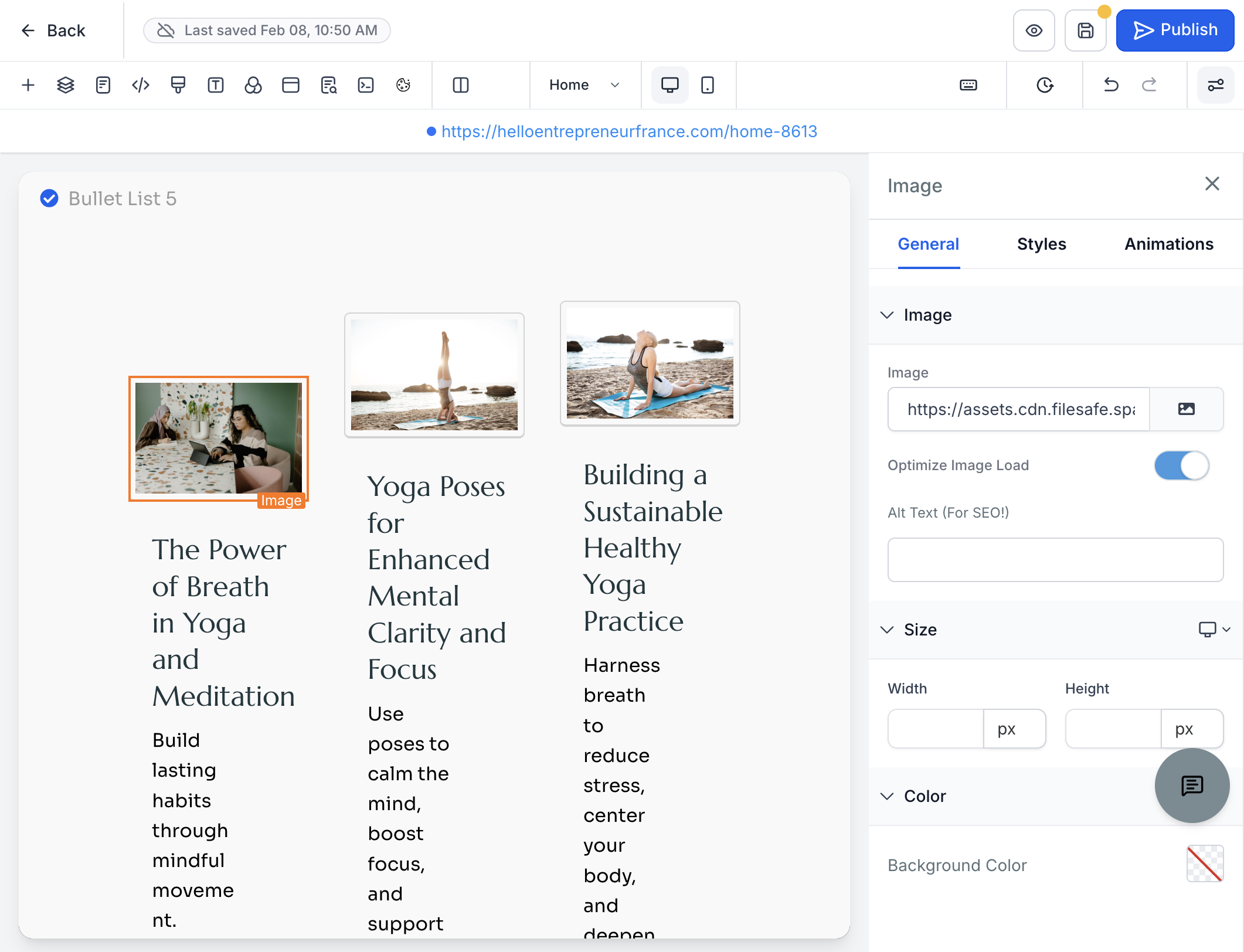Open the chat support bubble
1244x952 pixels.
click(x=1192, y=786)
